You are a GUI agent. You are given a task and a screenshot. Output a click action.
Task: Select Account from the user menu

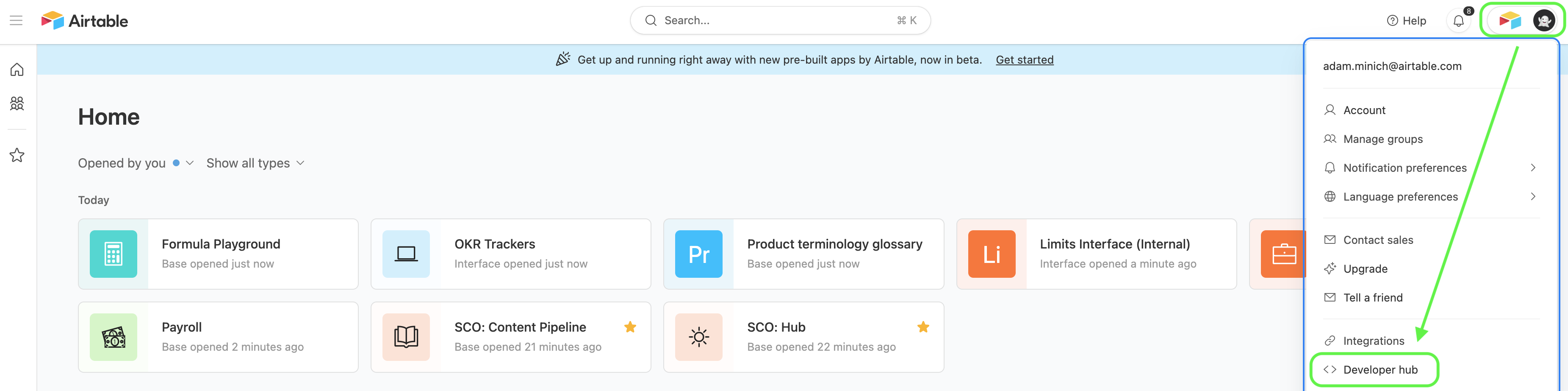1364,110
